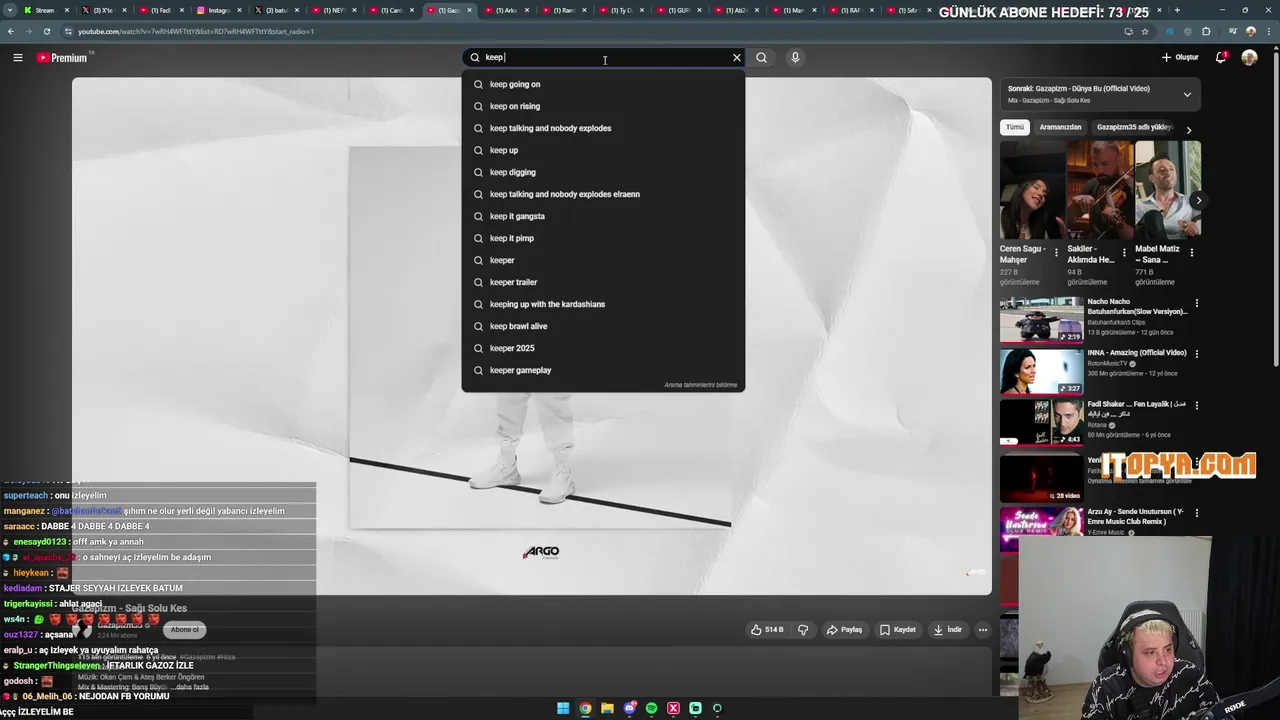Bookmark this page with the star icon
Viewport: 1280px width, 720px height.
click(x=1145, y=31)
